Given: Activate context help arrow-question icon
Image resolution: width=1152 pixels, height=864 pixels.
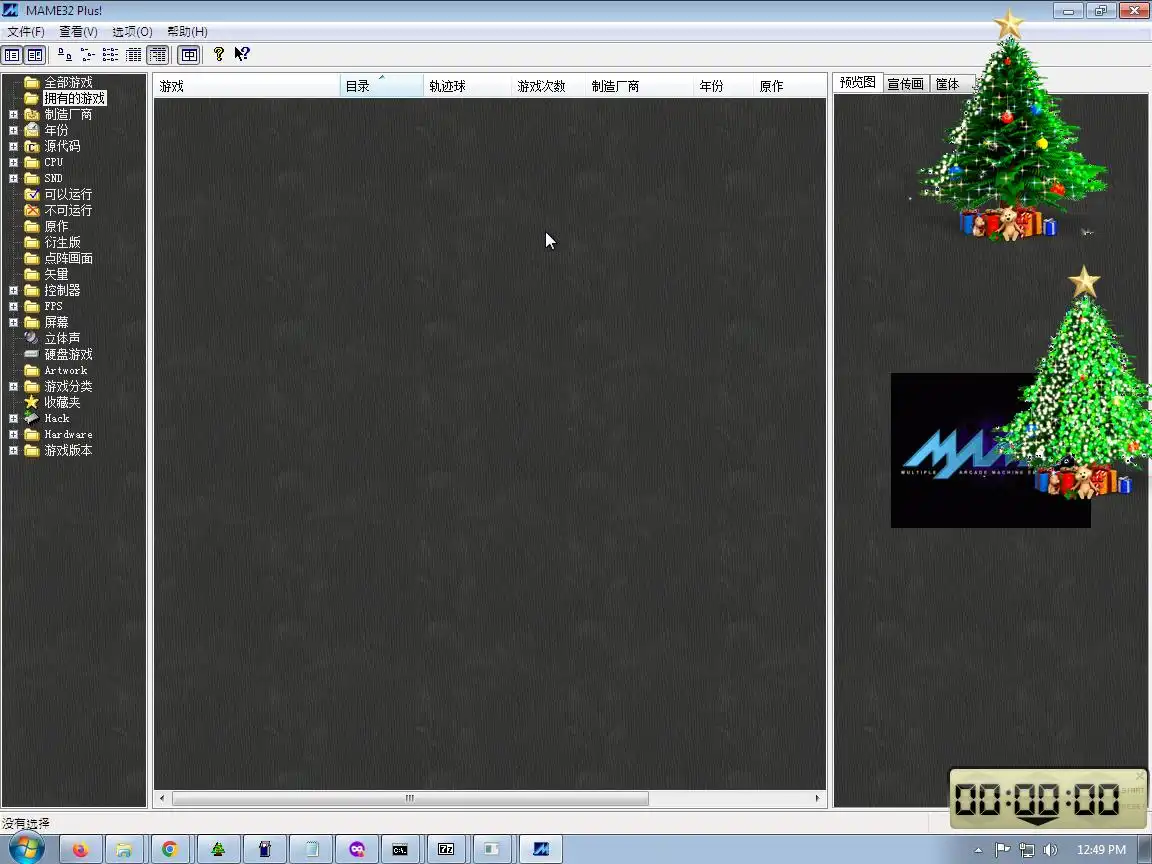Looking at the screenshot, I should (x=242, y=54).
